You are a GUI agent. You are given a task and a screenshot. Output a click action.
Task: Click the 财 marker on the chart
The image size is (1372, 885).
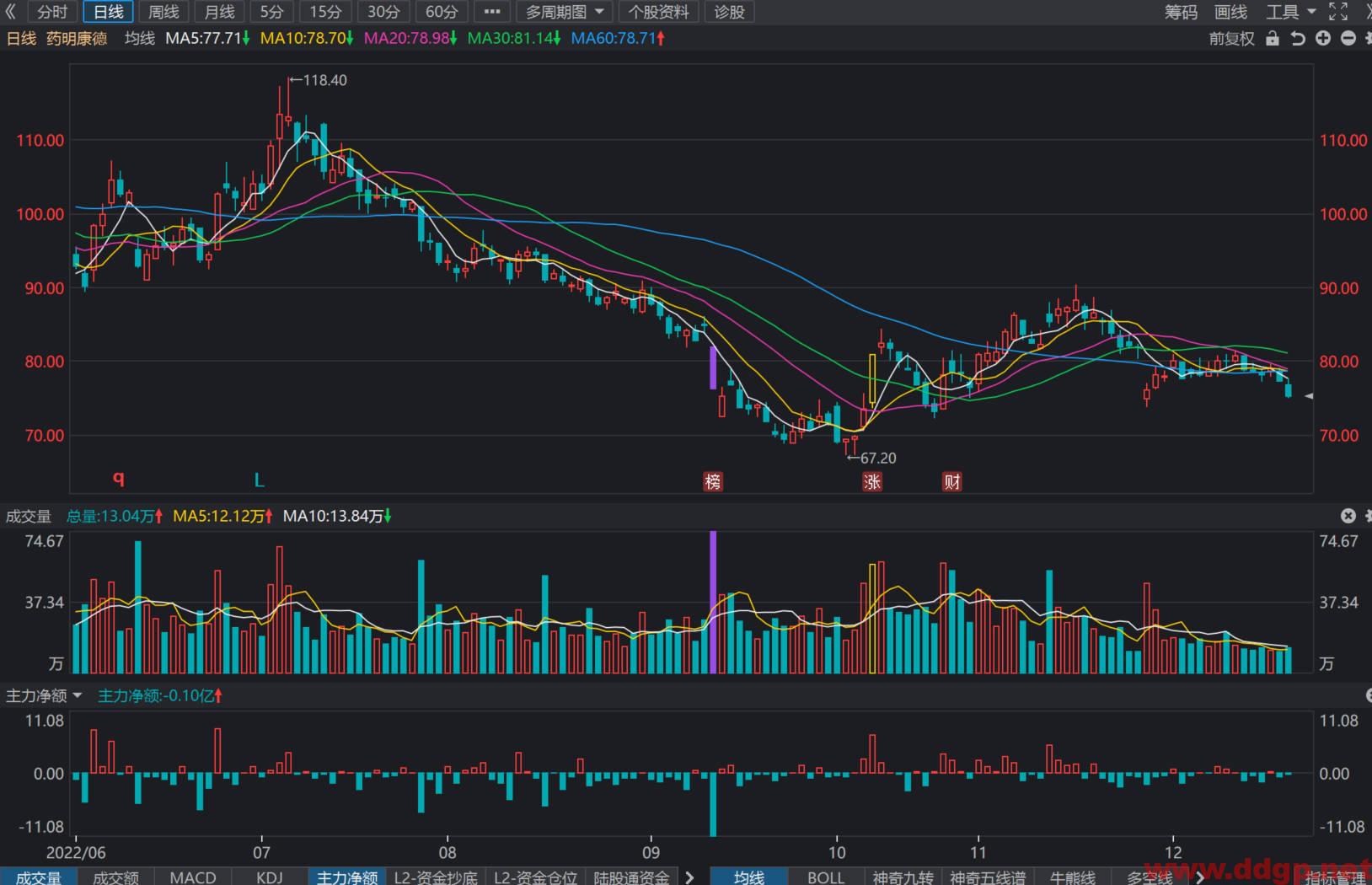click(952, 481)
